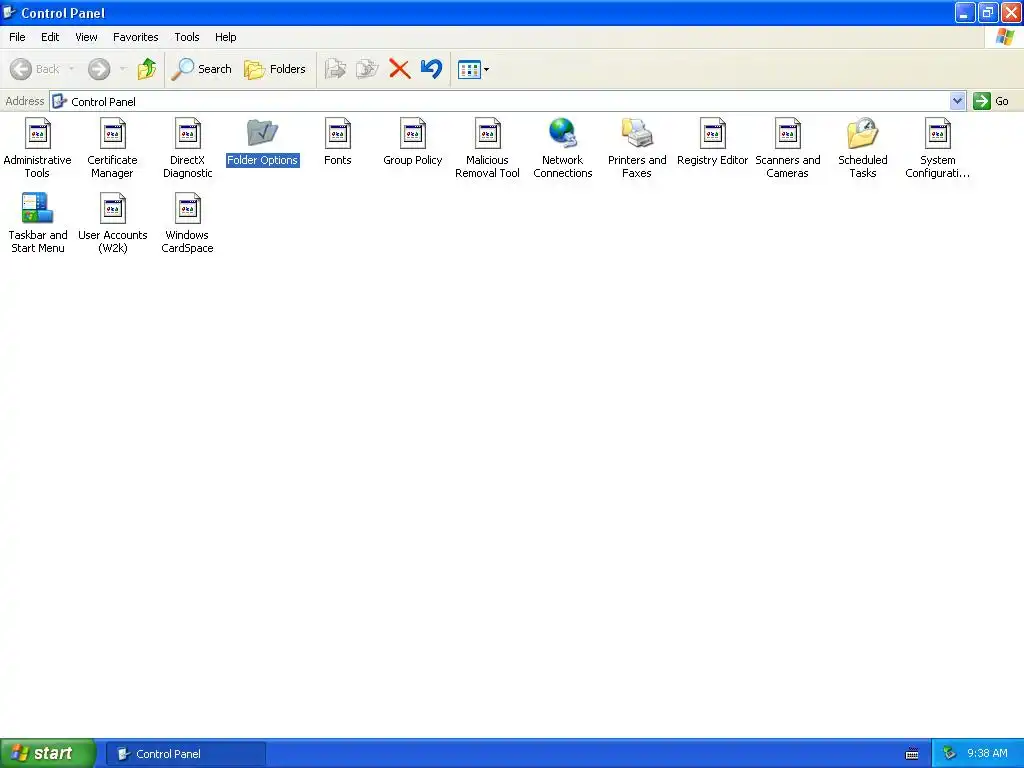Select Control Panel taskbar button

point(185,754)
